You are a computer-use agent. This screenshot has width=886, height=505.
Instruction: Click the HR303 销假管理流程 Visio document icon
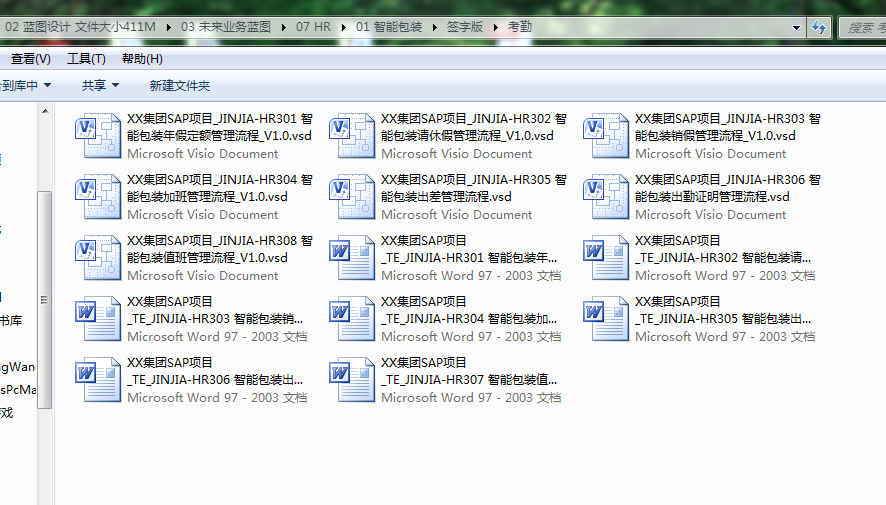point(607,136)
